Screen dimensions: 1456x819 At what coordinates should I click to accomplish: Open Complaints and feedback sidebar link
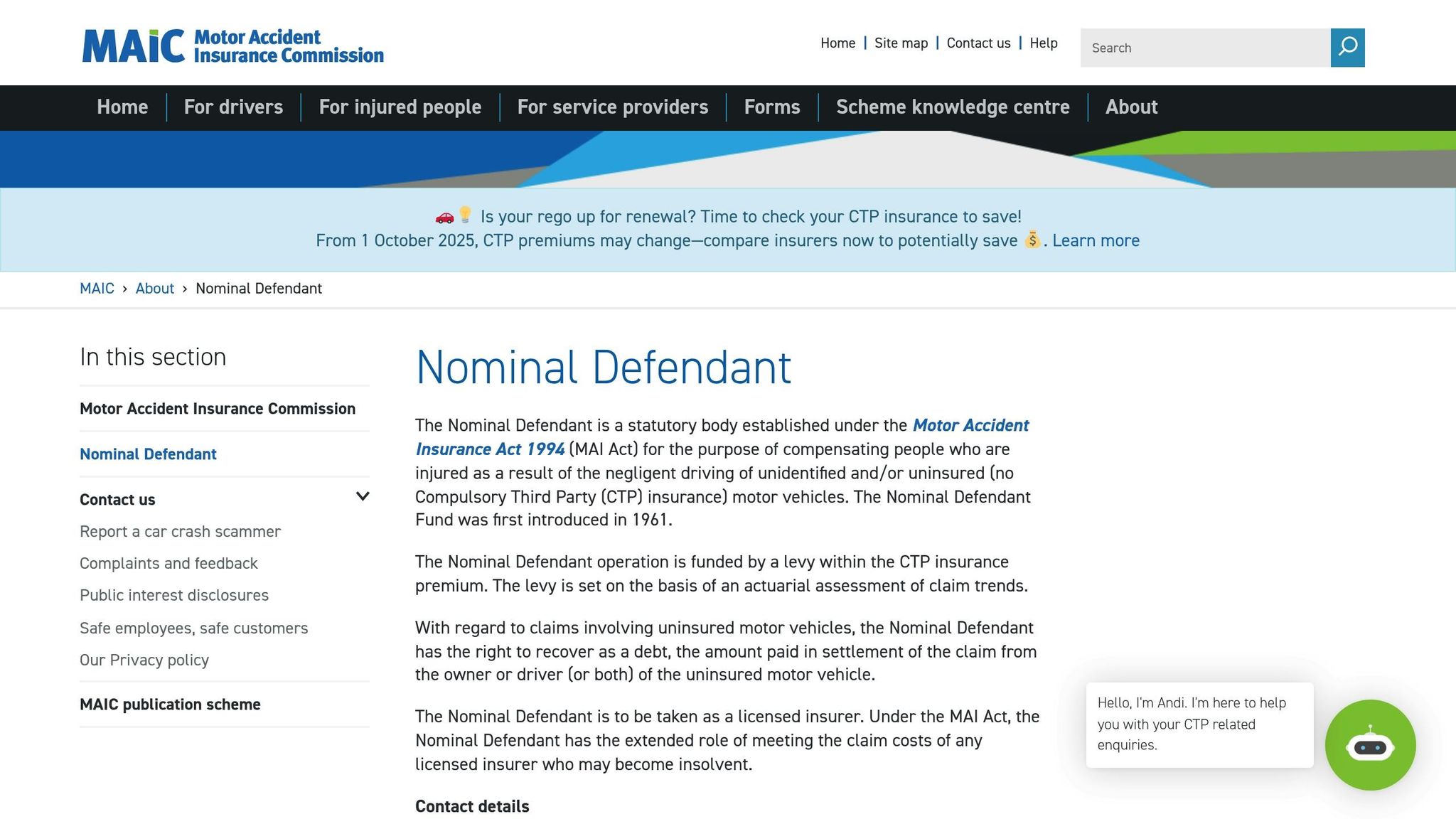[168, 564]
